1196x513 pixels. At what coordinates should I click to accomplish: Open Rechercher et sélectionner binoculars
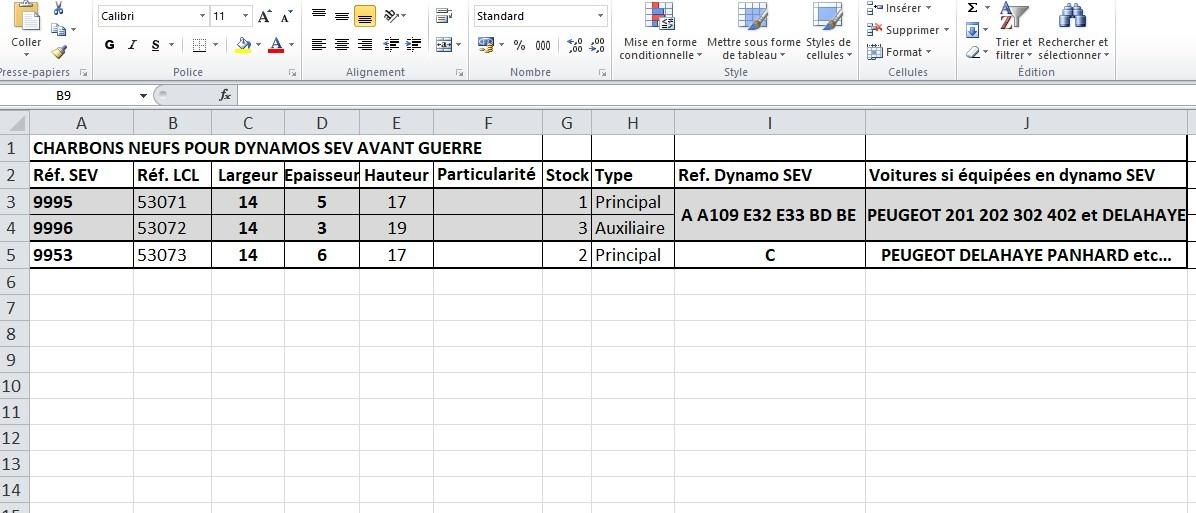coord(1072,32)
